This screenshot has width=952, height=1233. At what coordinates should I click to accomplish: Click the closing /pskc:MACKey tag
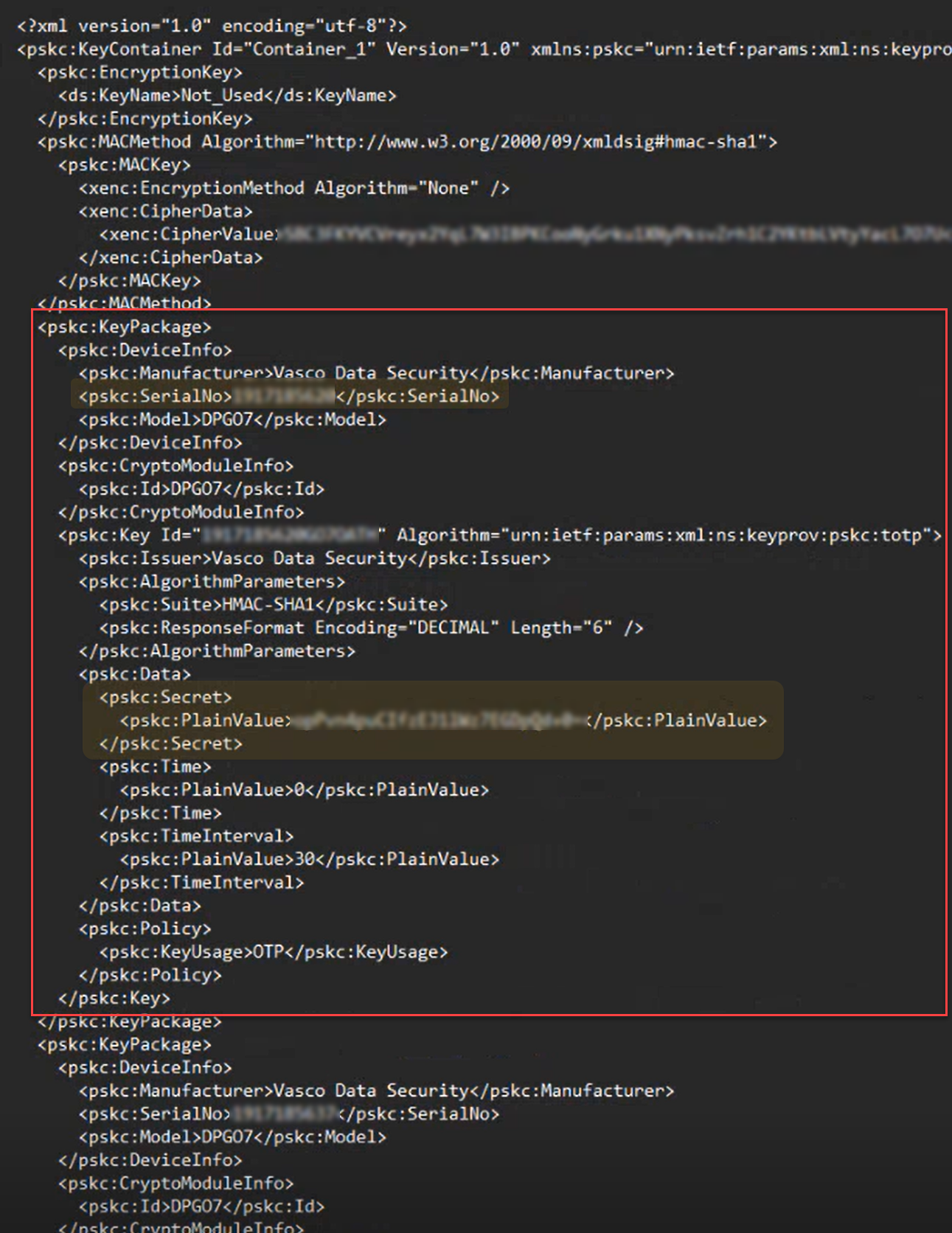click(x=130, y=281)
